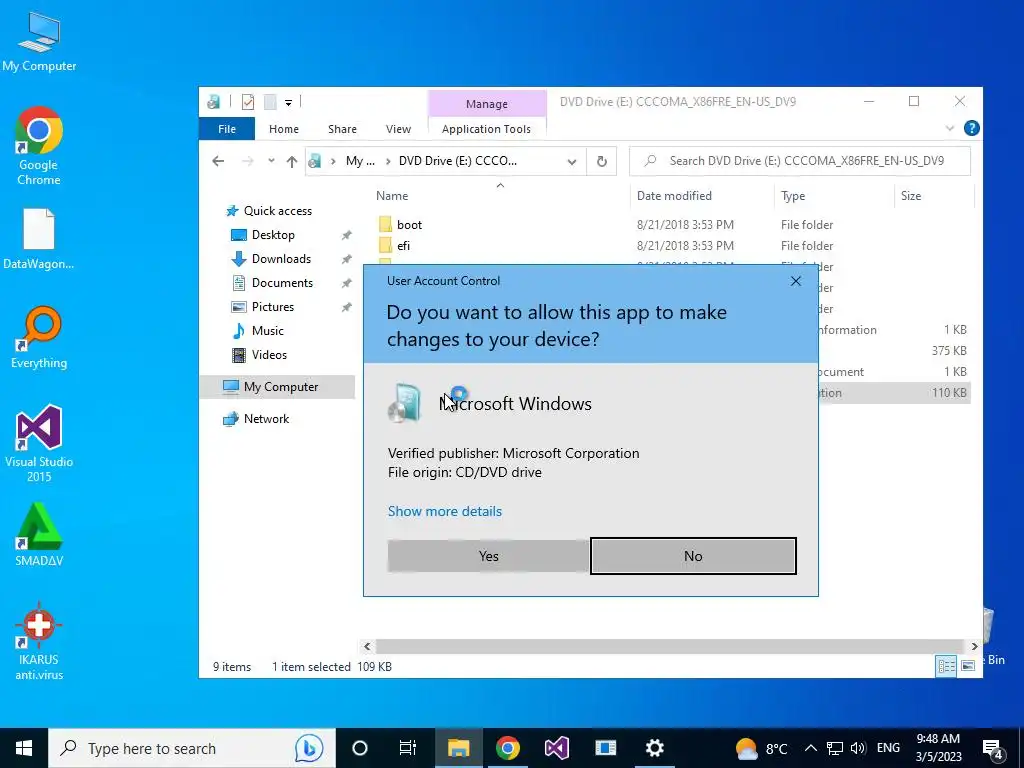Image resolution: width=1024 pixels, height=768 pixels.
Task: Launch Visual Studio 2015 desktop shortcut
Action: [39, 443]
